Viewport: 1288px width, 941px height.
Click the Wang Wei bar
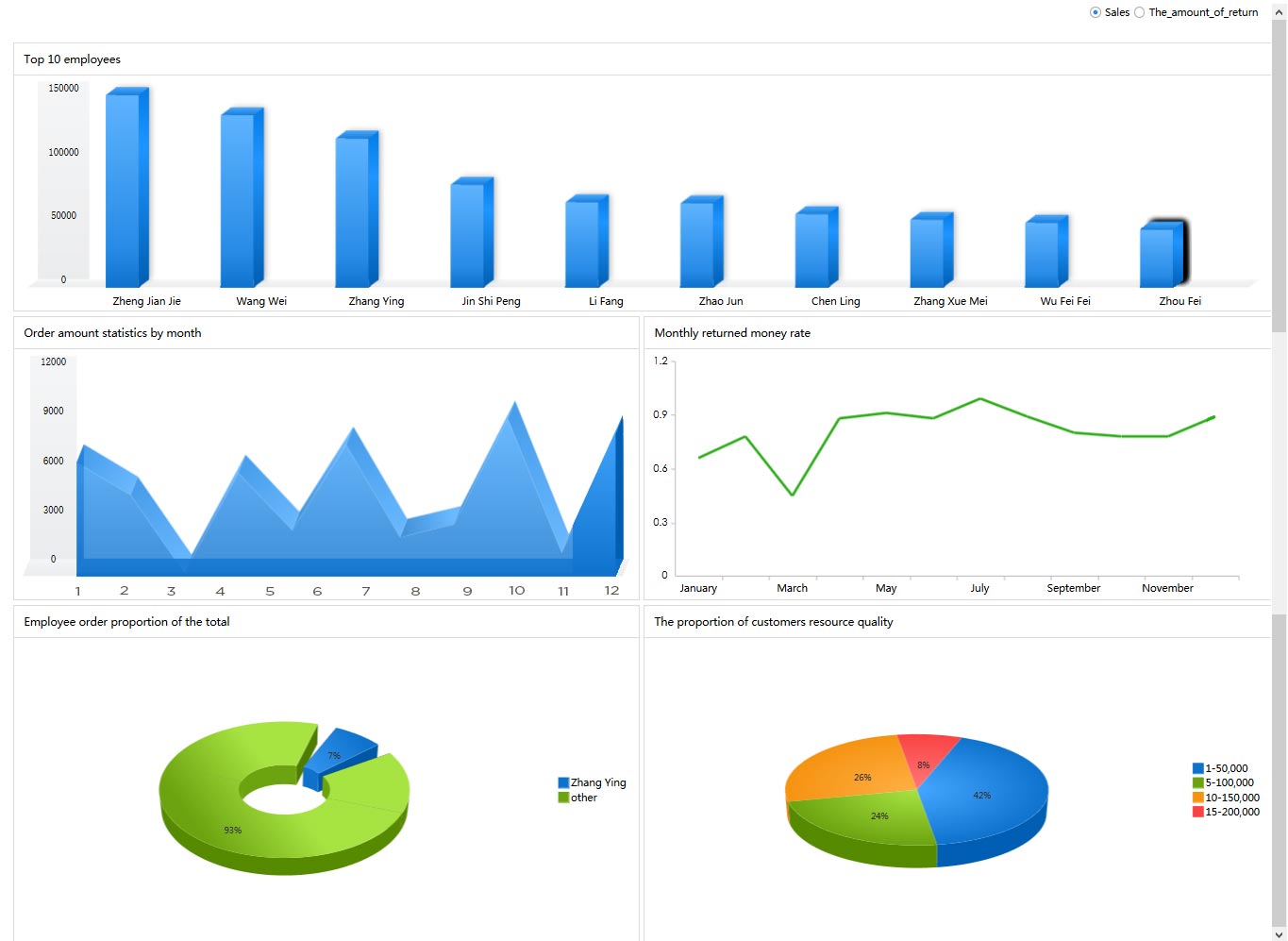click(x=242, y=197)
